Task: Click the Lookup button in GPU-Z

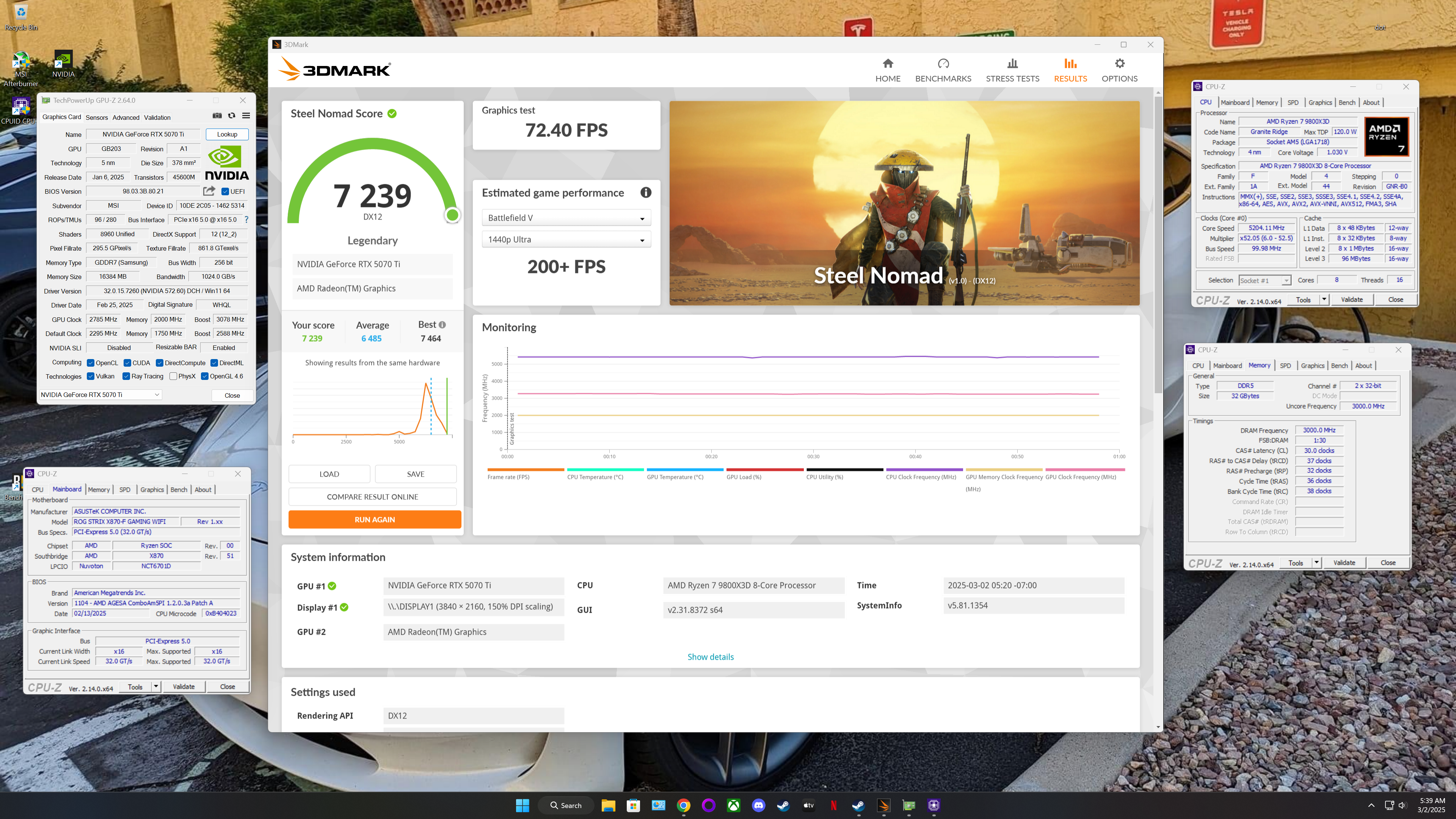Action: click(x=227, y=134)
